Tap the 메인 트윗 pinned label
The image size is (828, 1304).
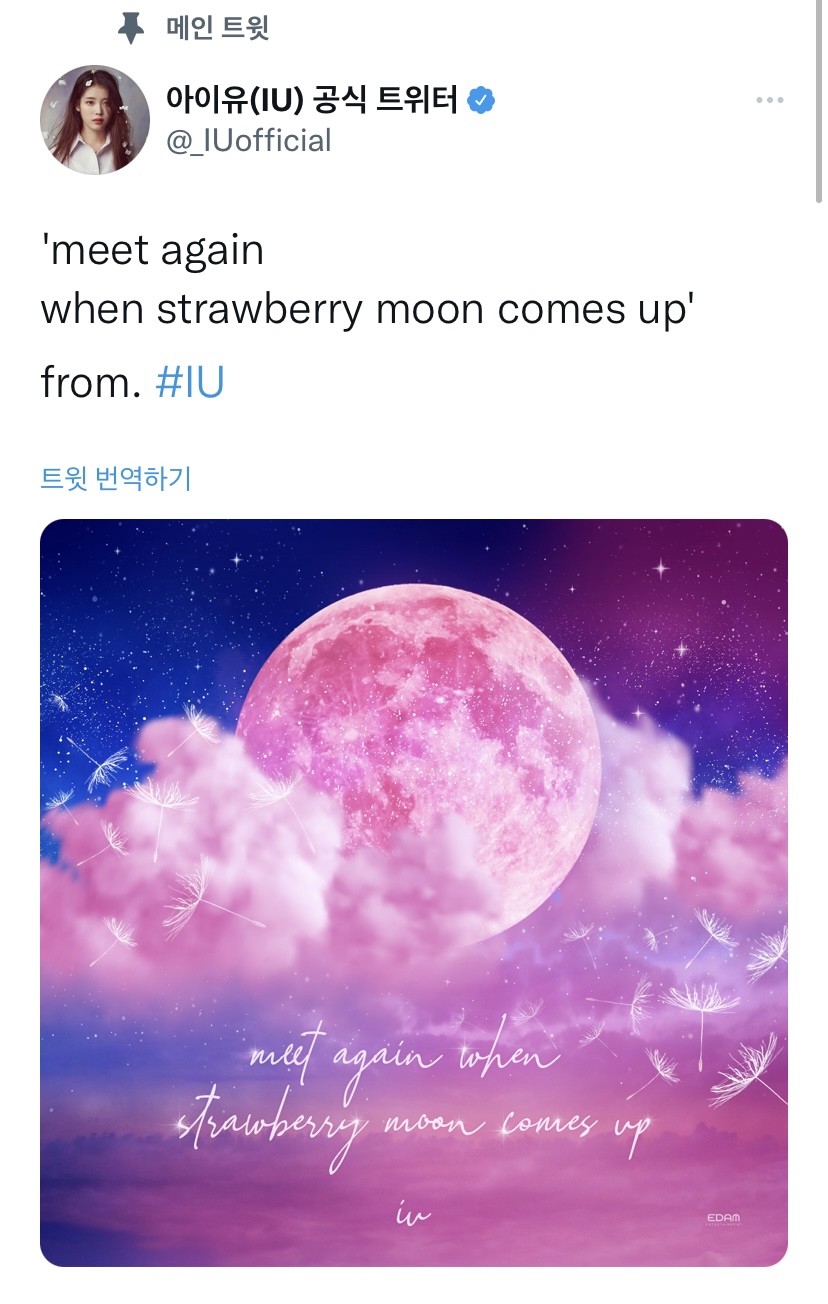click(217, 28)
